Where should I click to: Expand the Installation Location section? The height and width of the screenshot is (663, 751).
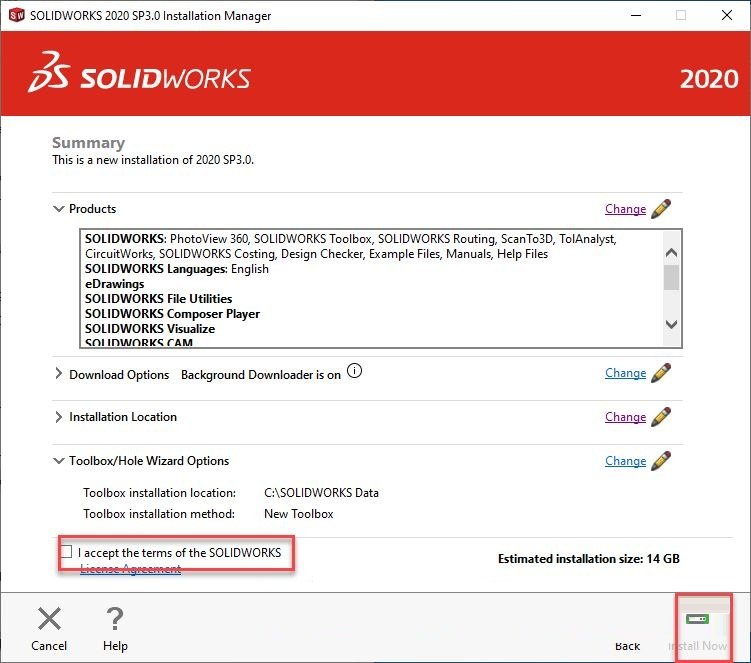click(58, 417)
